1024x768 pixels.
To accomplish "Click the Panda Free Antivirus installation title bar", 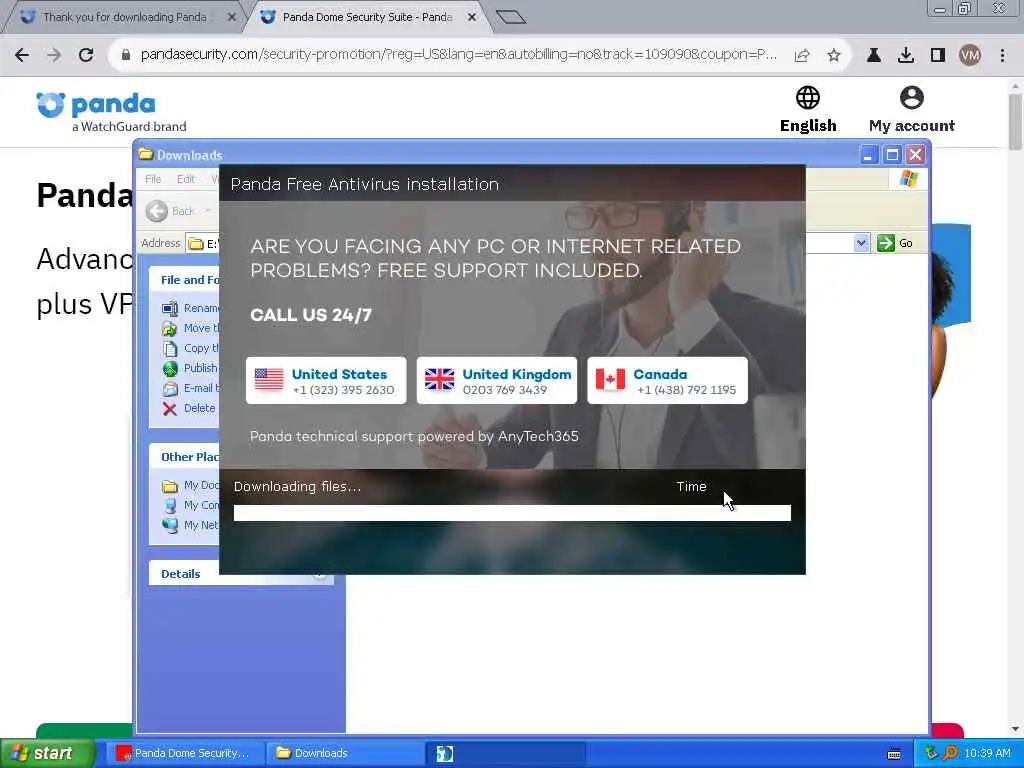I will click(x=512, y=184).
